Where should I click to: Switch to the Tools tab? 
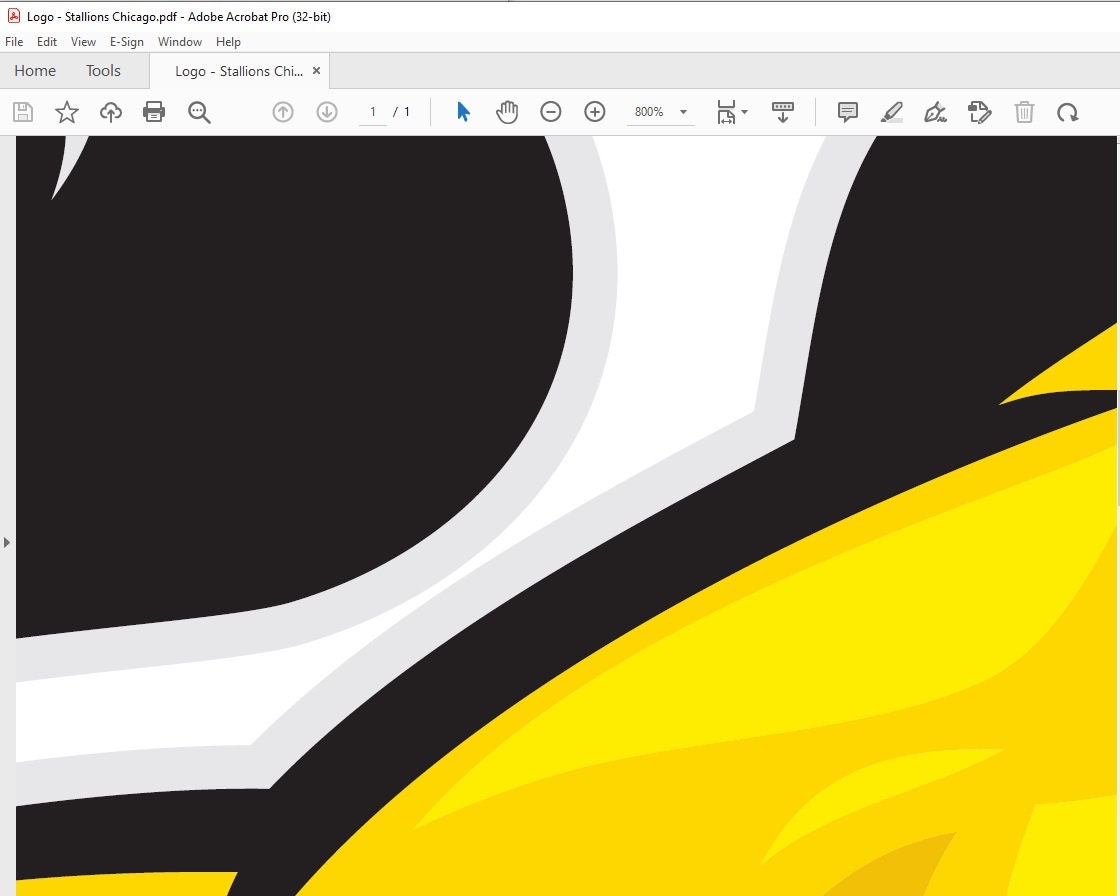(104, 71)
